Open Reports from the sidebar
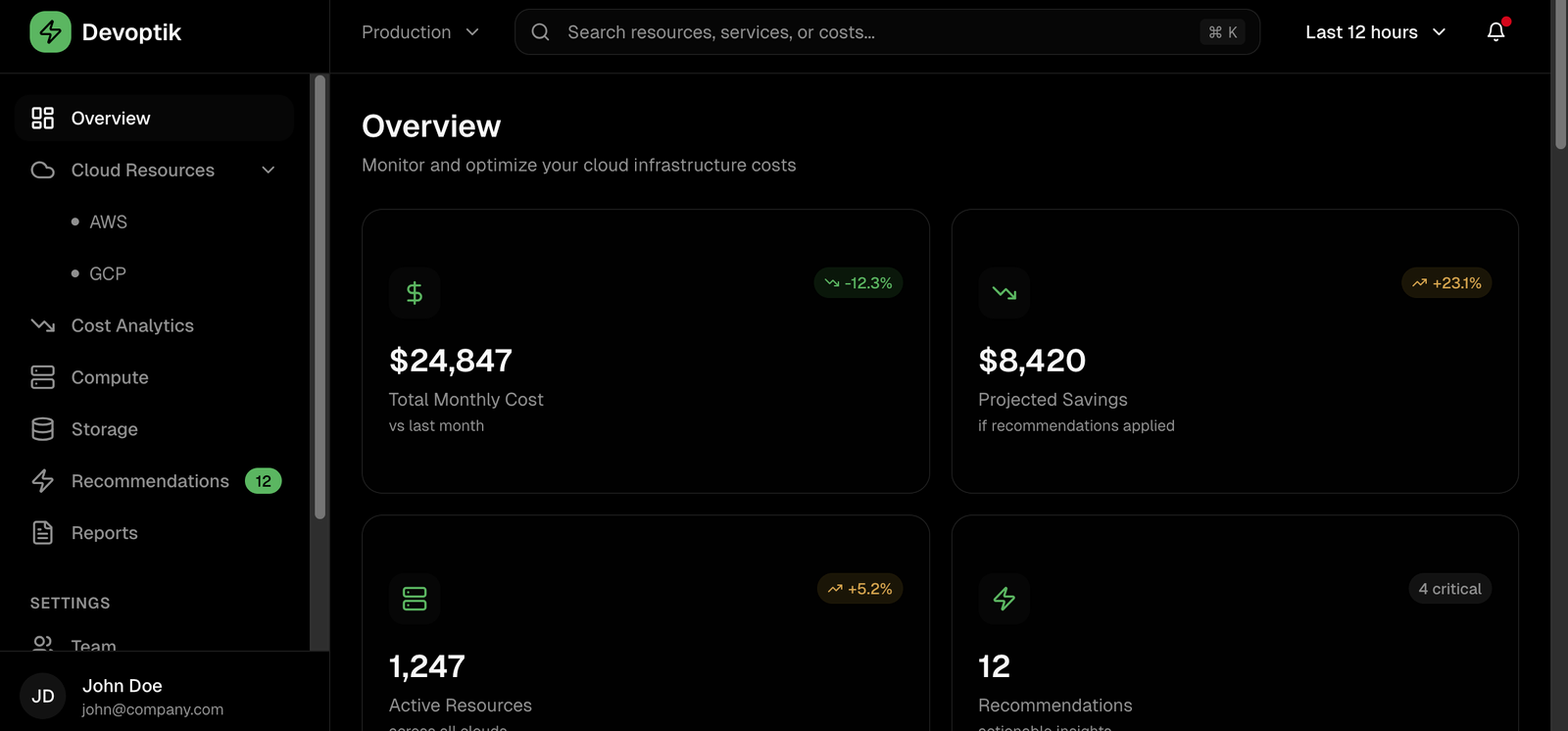 (104, 533)
